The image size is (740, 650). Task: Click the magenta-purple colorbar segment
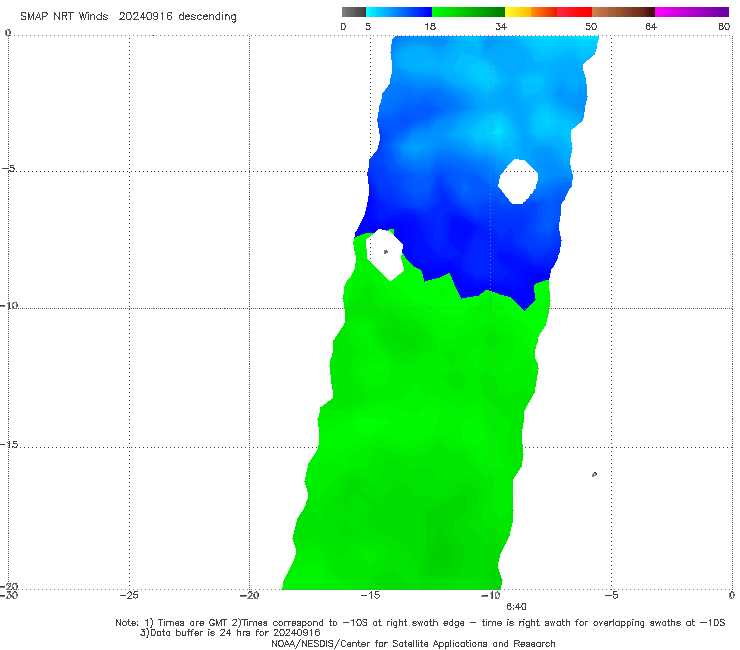[x=692, y=12]
